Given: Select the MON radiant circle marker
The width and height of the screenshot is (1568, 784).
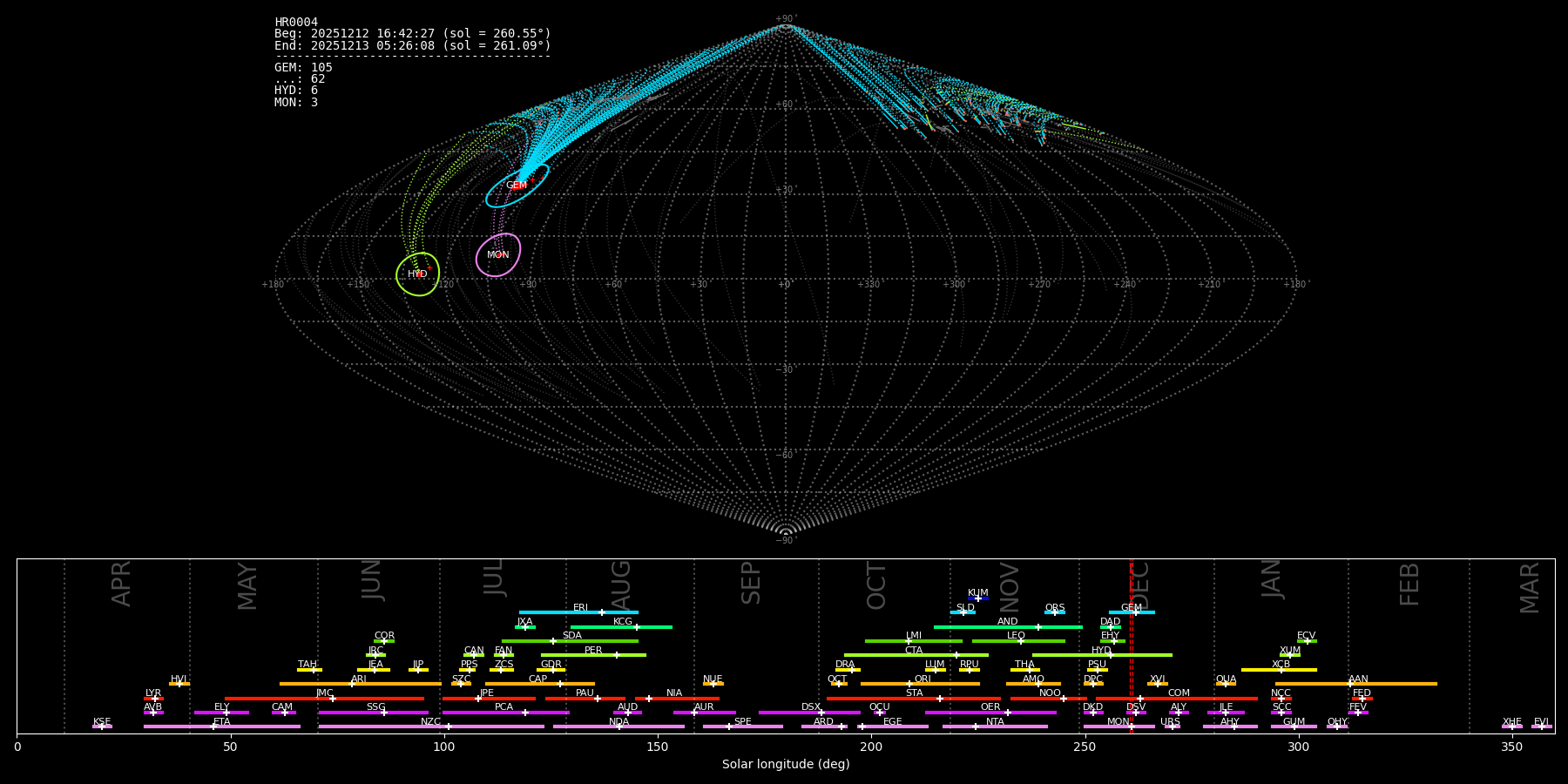Looking at the screenshot, I should [x=498, y=255].
